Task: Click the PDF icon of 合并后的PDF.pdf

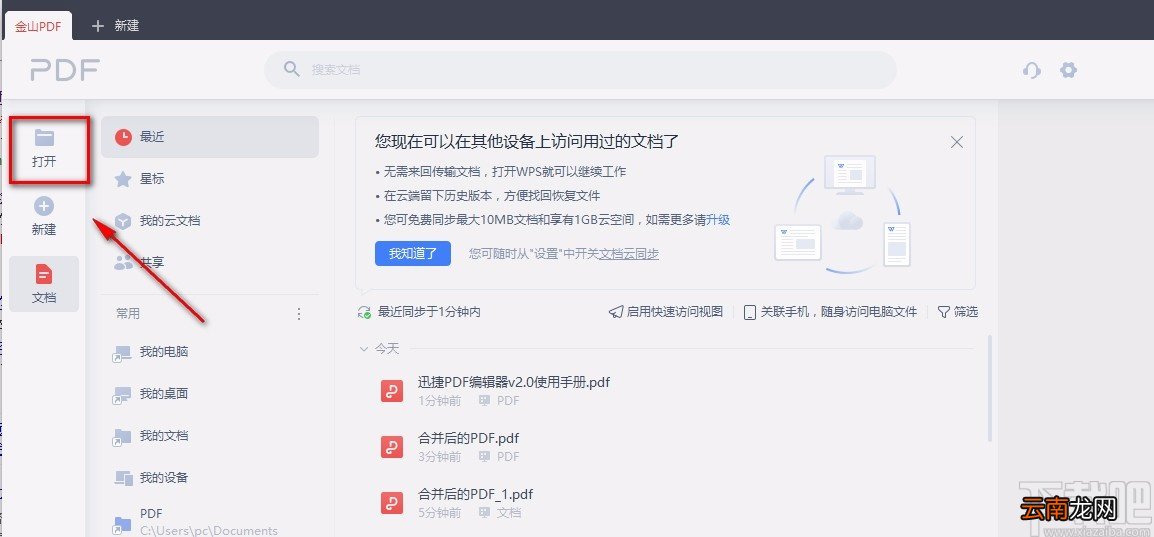Action: tap(392, 447)
